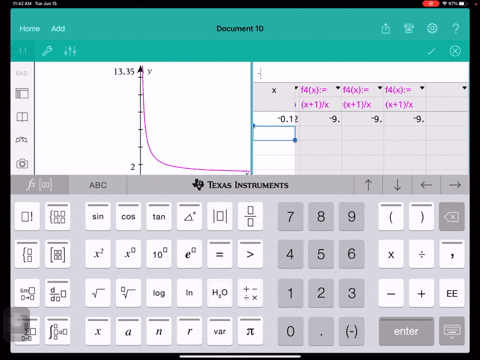480x360 pixels.
Task: Tap the right arrow key
Action: click(x=455, y=185)
